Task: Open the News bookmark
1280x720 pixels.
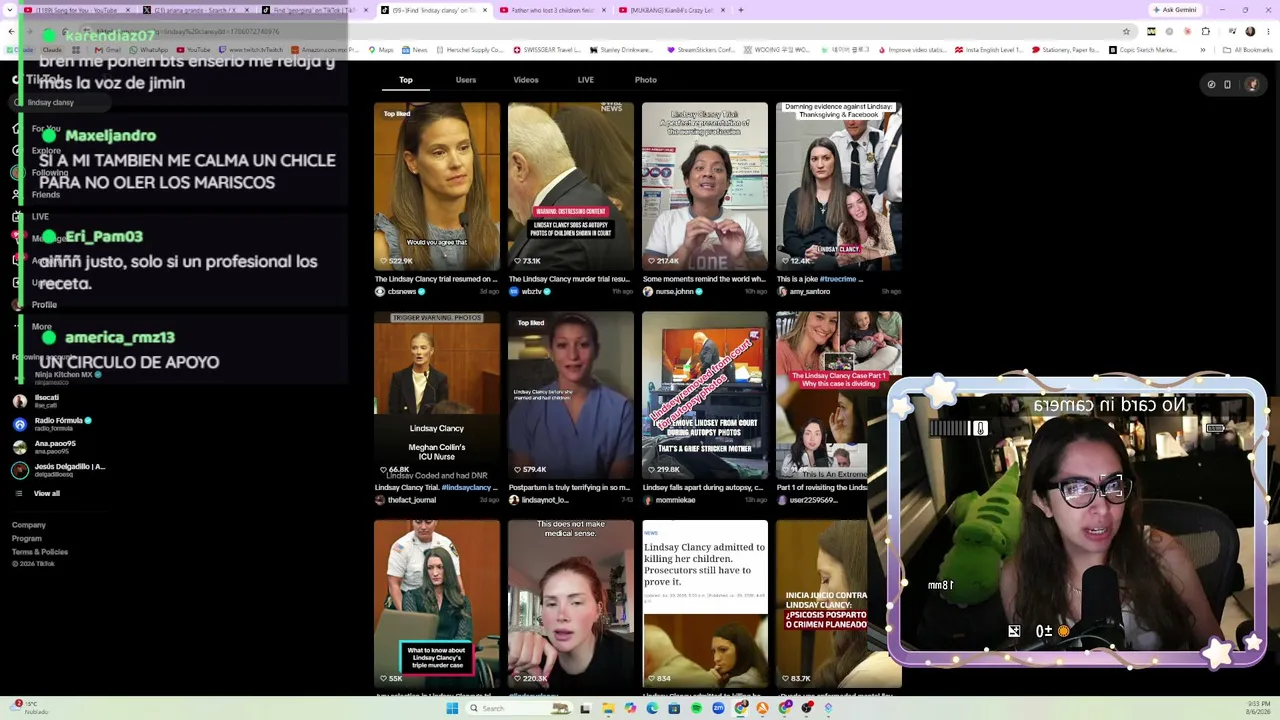Action: (415, 50)
